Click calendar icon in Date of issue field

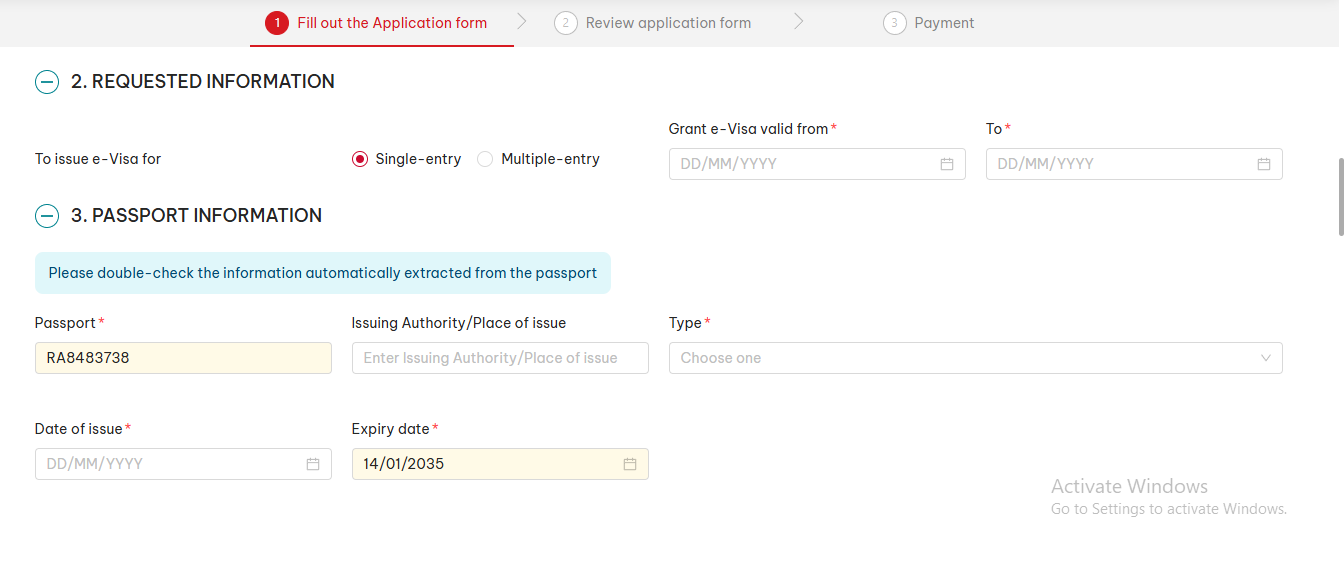coord(312,464)
